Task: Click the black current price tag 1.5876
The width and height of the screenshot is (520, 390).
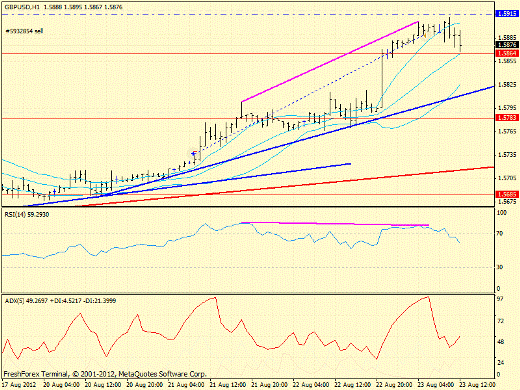Action: point(507,45)
